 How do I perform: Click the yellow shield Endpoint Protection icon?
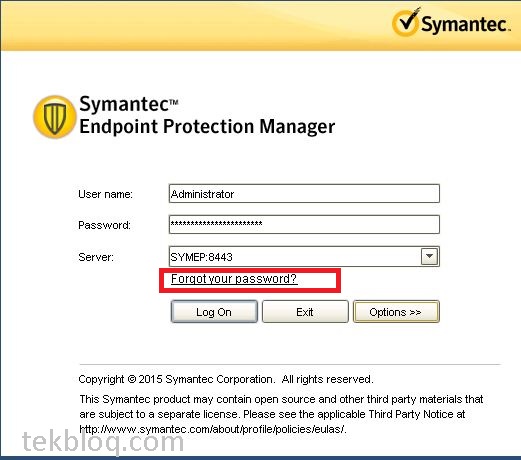[x=55, y=117]
